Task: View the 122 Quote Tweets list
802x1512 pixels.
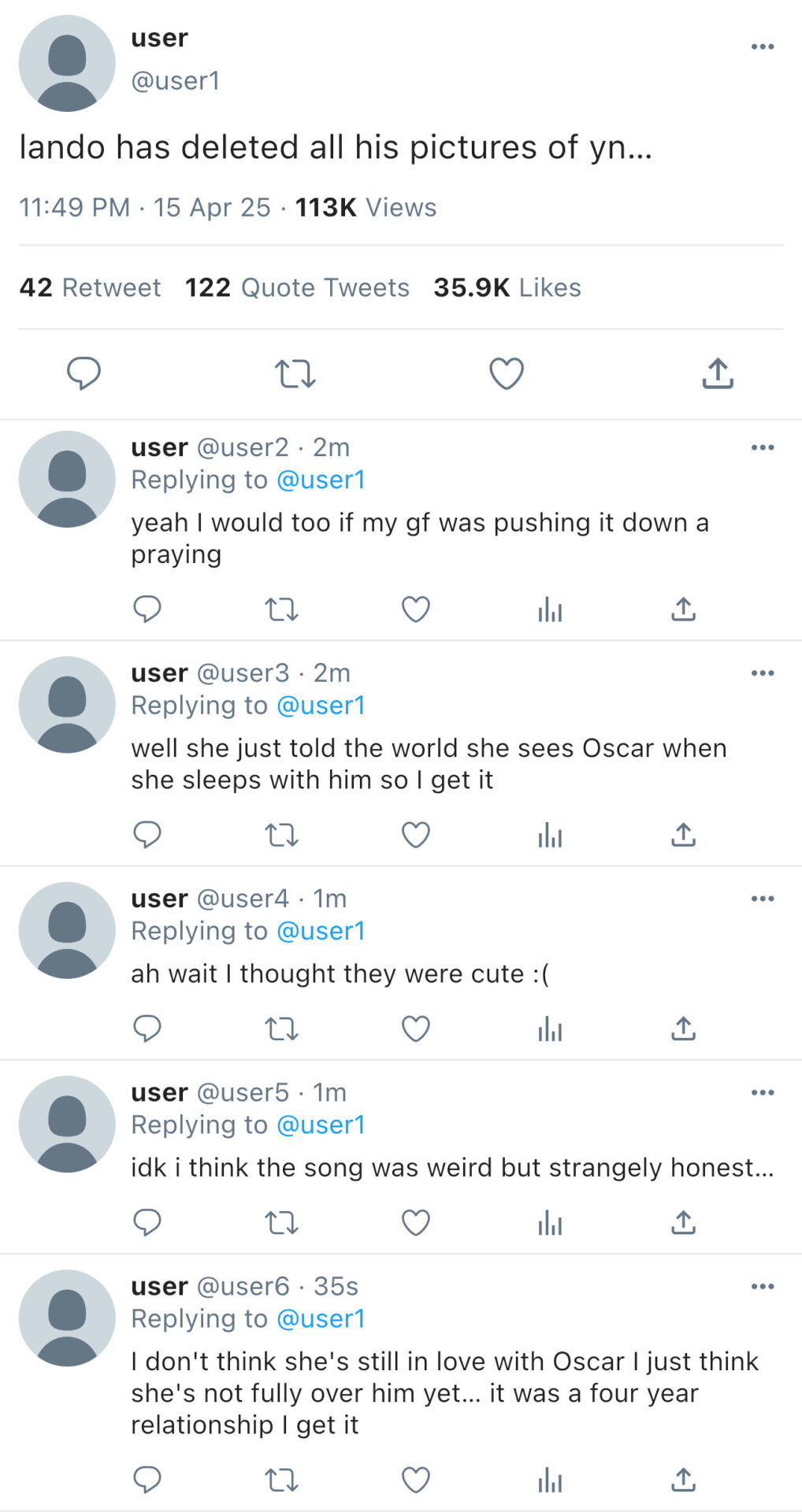Action: [297, 287]
